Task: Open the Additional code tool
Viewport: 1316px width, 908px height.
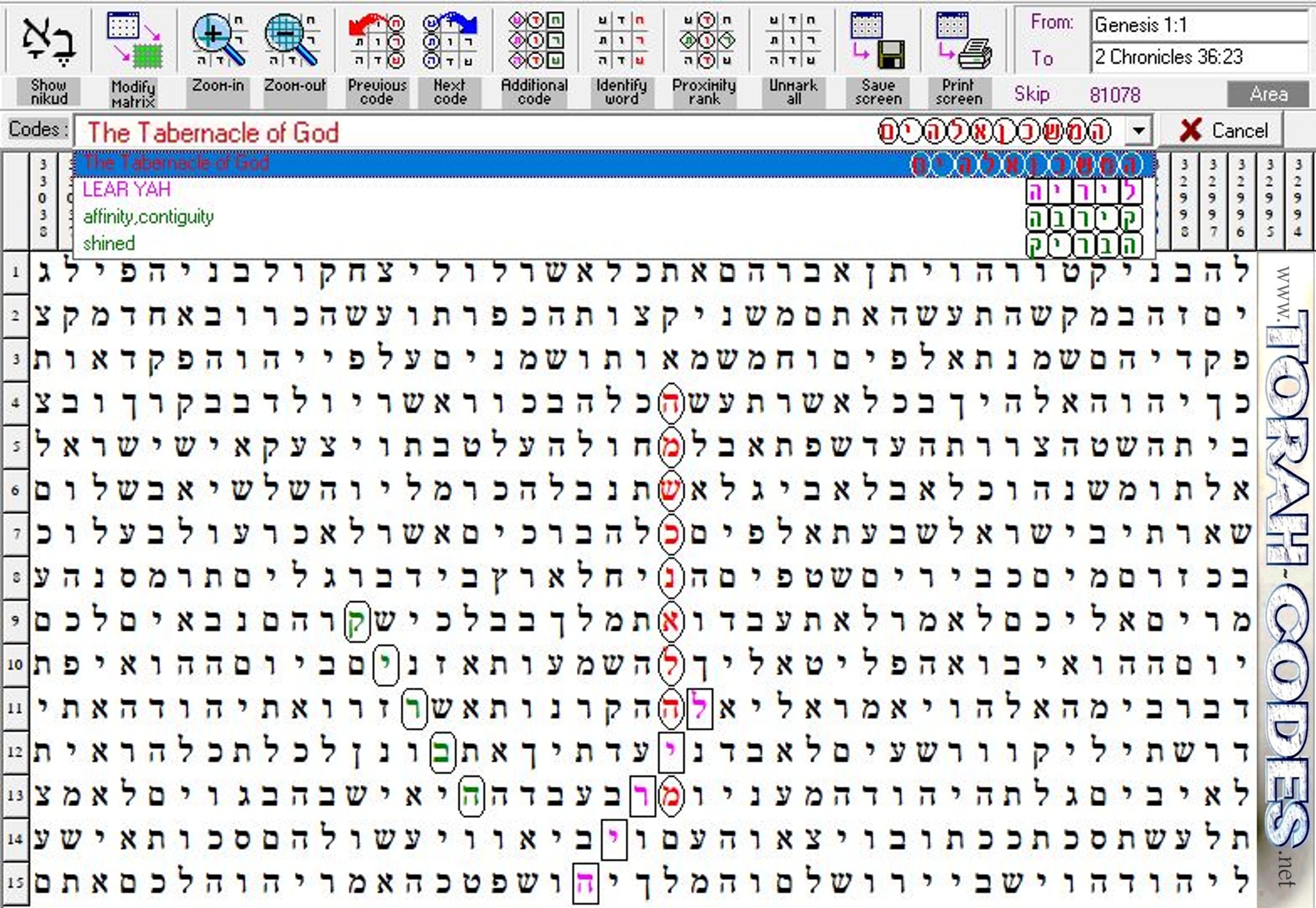Action: coord(534,40)
